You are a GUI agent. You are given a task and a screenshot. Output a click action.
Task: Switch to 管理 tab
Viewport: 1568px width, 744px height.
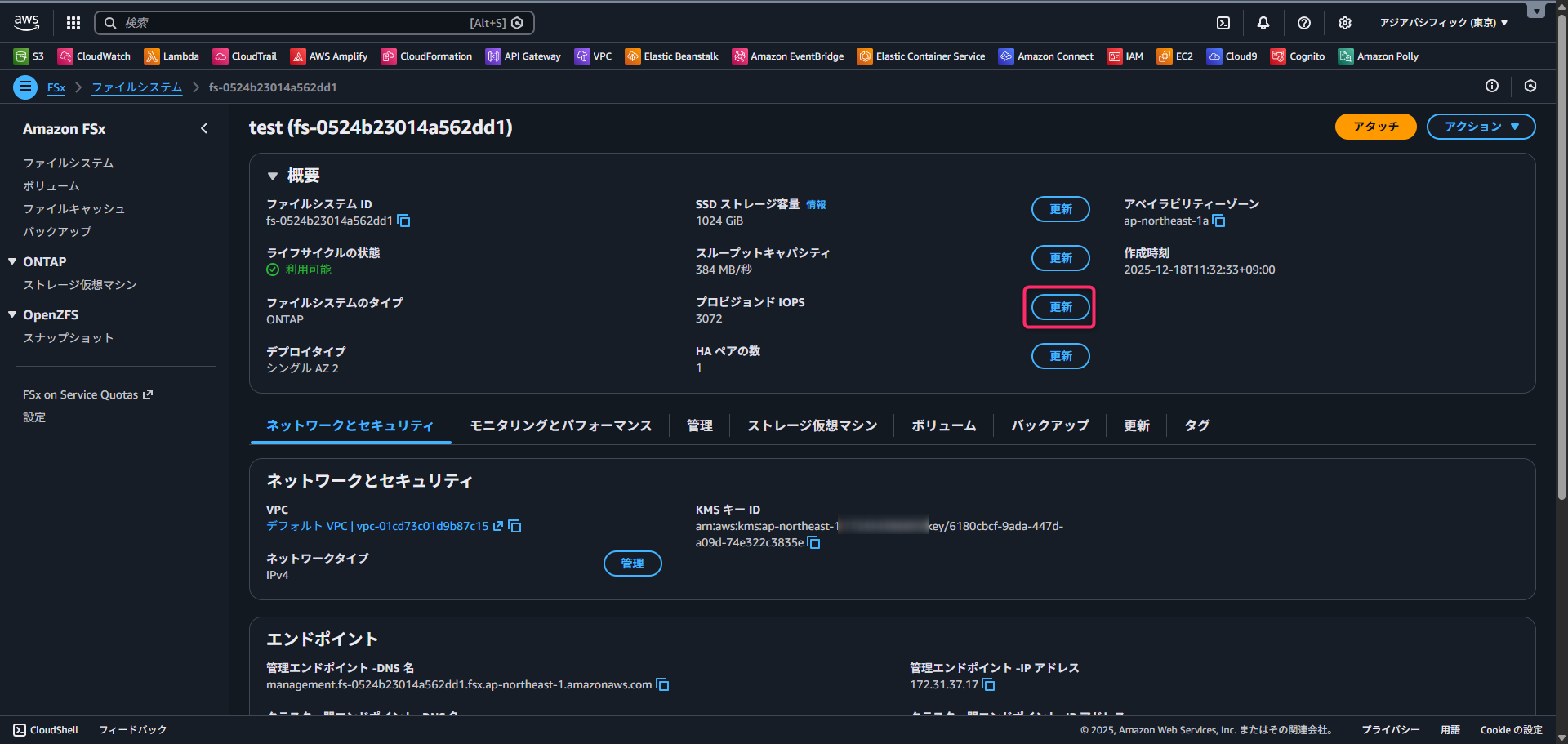click(x=700, y=425)
